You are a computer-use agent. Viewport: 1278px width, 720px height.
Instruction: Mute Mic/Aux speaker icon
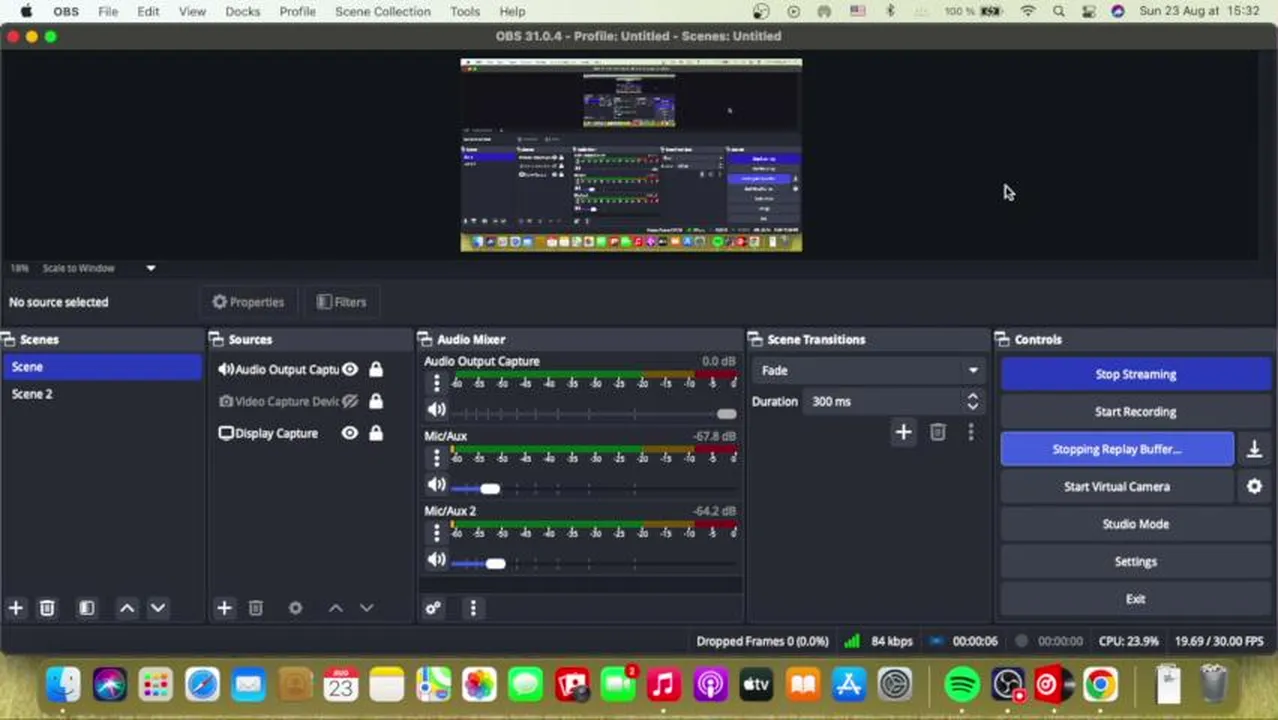pyautogui.click(x=437, y=485)
